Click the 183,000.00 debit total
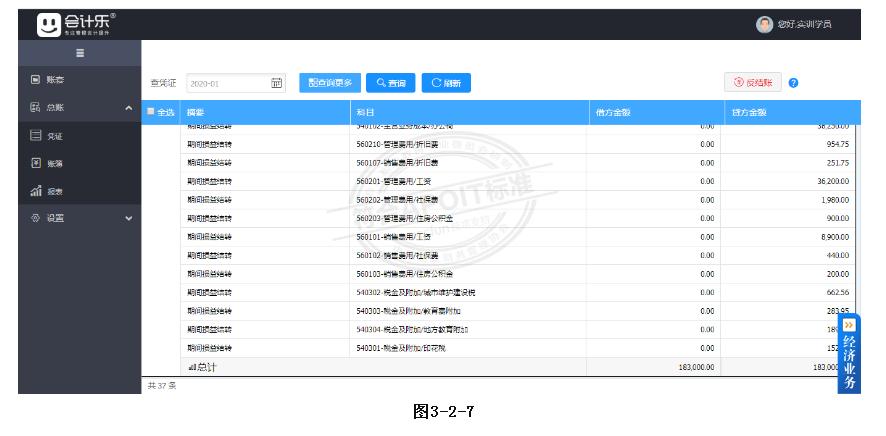This screenshot has width=886, height=436. point(696,367)
